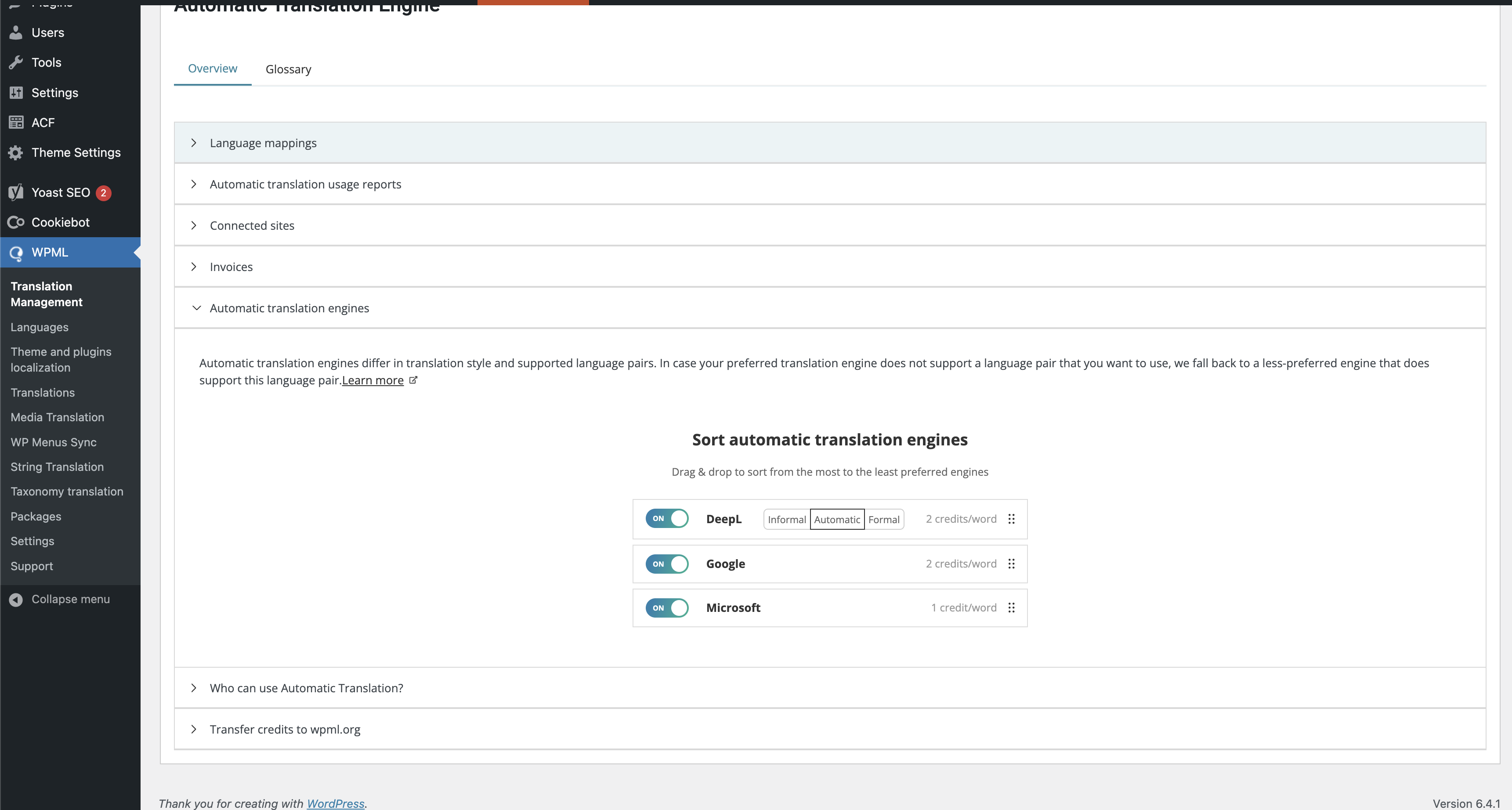Click DeepL '2 credits/word' text

961,519
